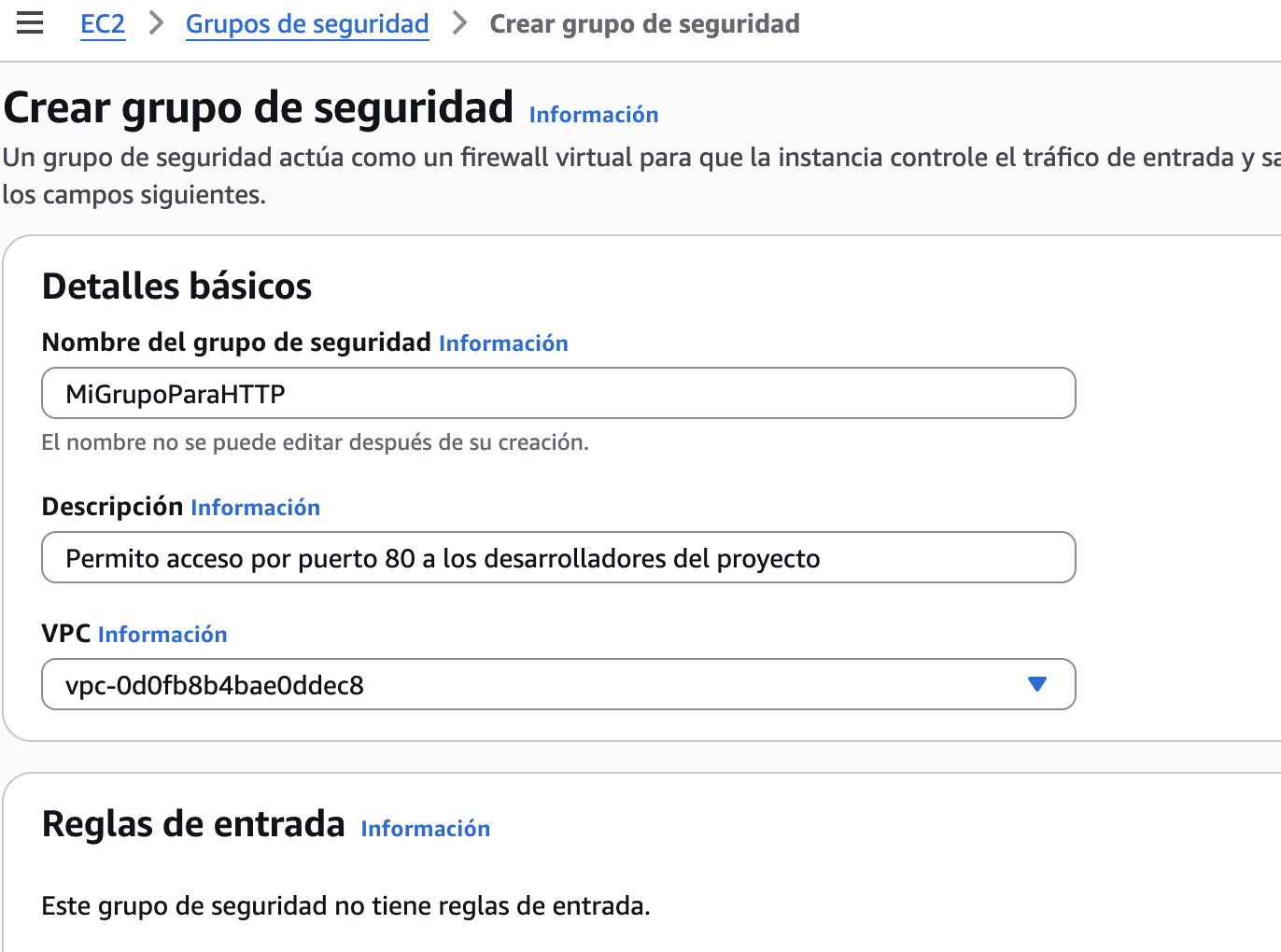This screenshot has height=952, width=1281.
Task: Open Información link beside the page title
Action: tap(593, 115)
